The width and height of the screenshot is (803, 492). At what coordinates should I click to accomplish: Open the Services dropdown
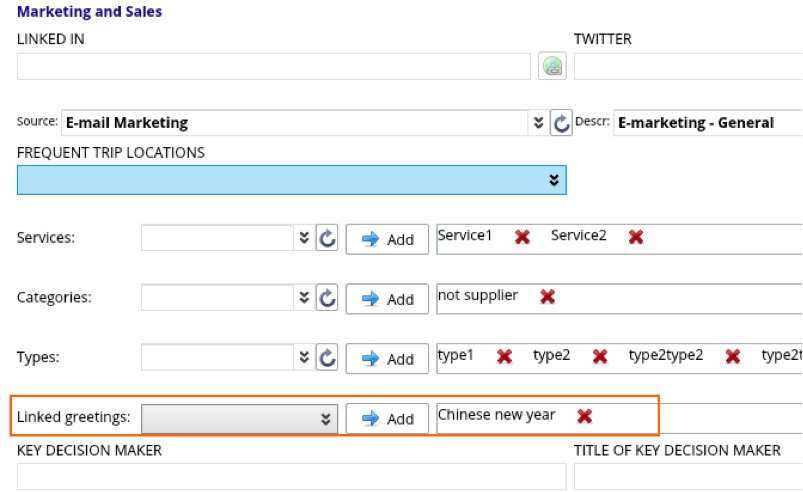click(304, 239)
